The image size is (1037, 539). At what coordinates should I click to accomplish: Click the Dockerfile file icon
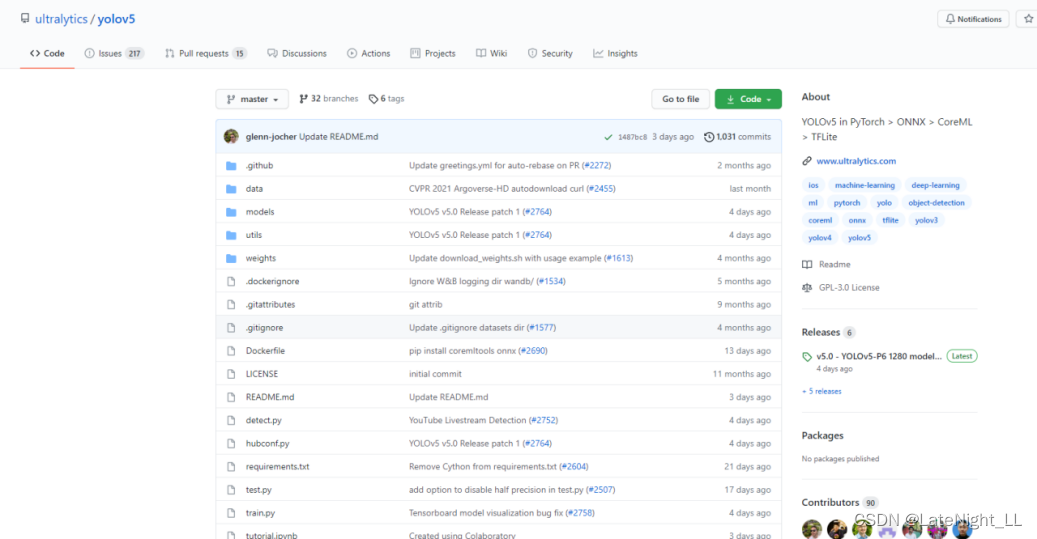pos(231,351)
